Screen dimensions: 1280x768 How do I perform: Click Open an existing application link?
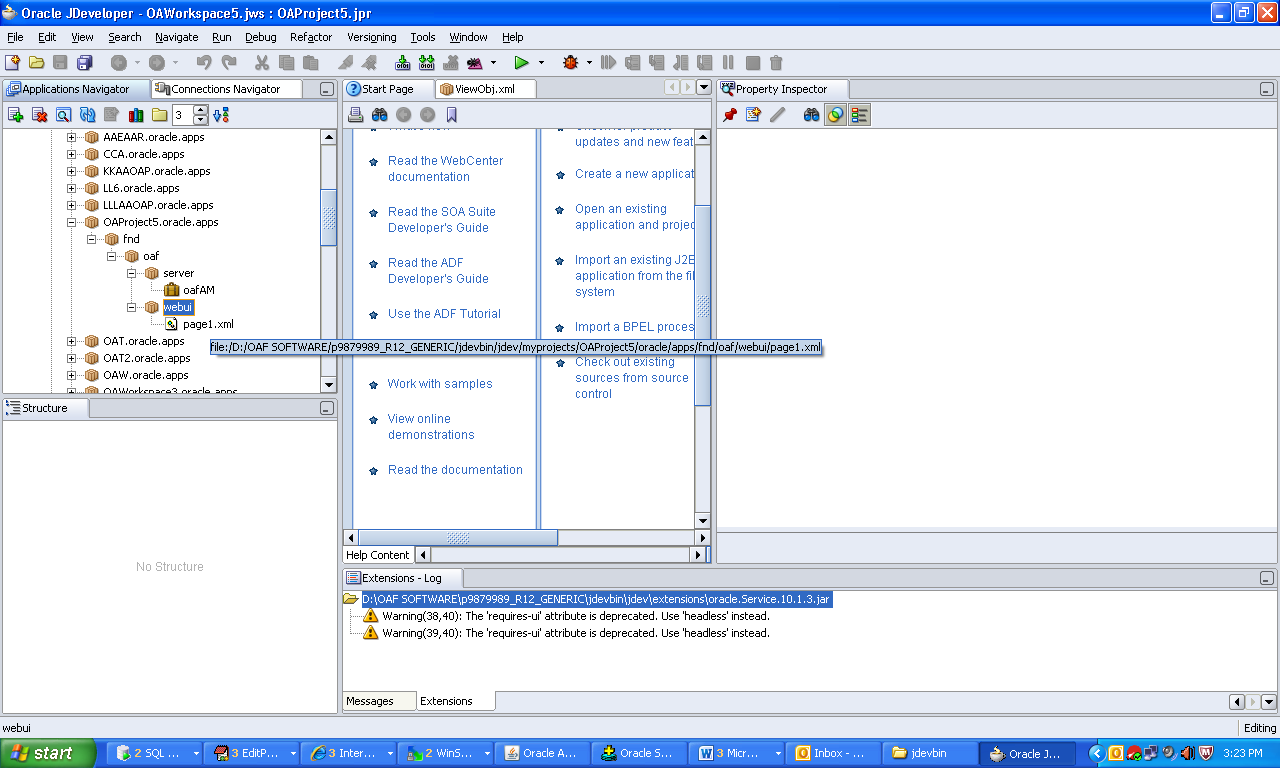coord(635,216)
